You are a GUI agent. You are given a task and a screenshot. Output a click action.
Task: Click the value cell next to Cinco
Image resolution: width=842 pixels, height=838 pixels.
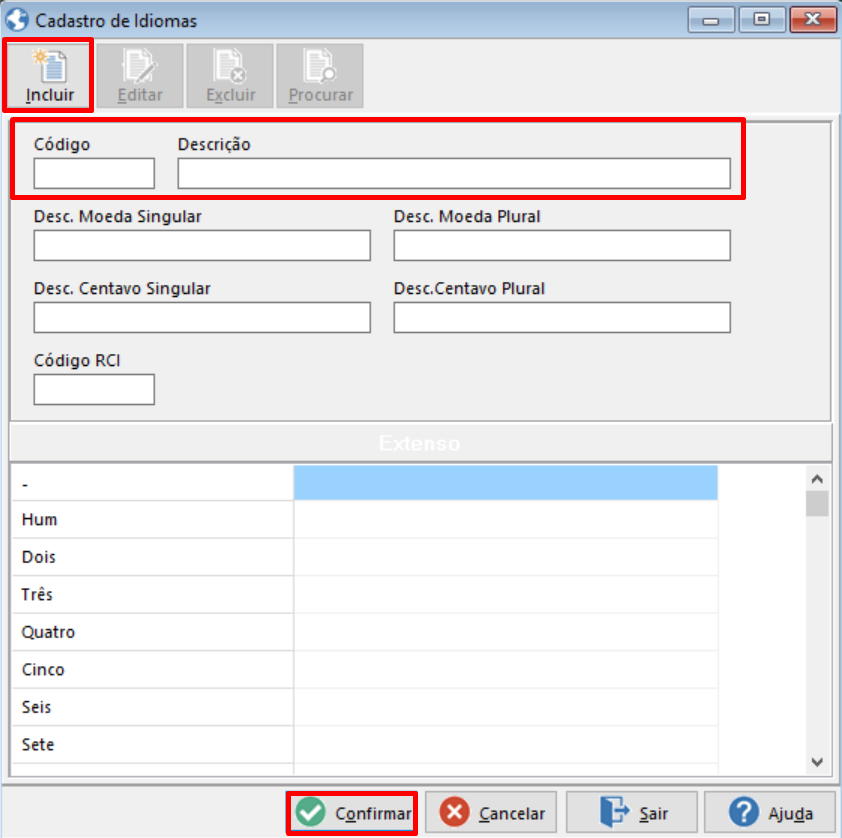505,670
